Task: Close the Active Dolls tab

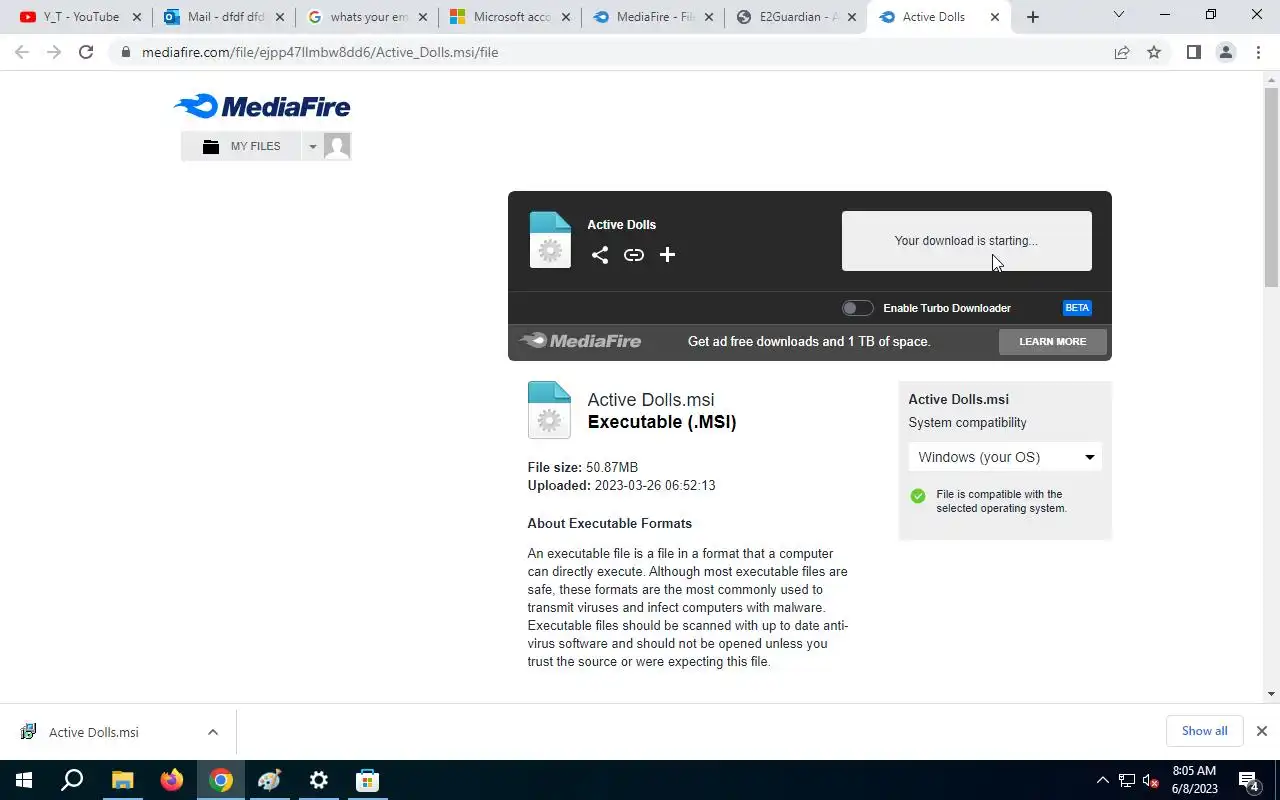Action: coord(995,17)
